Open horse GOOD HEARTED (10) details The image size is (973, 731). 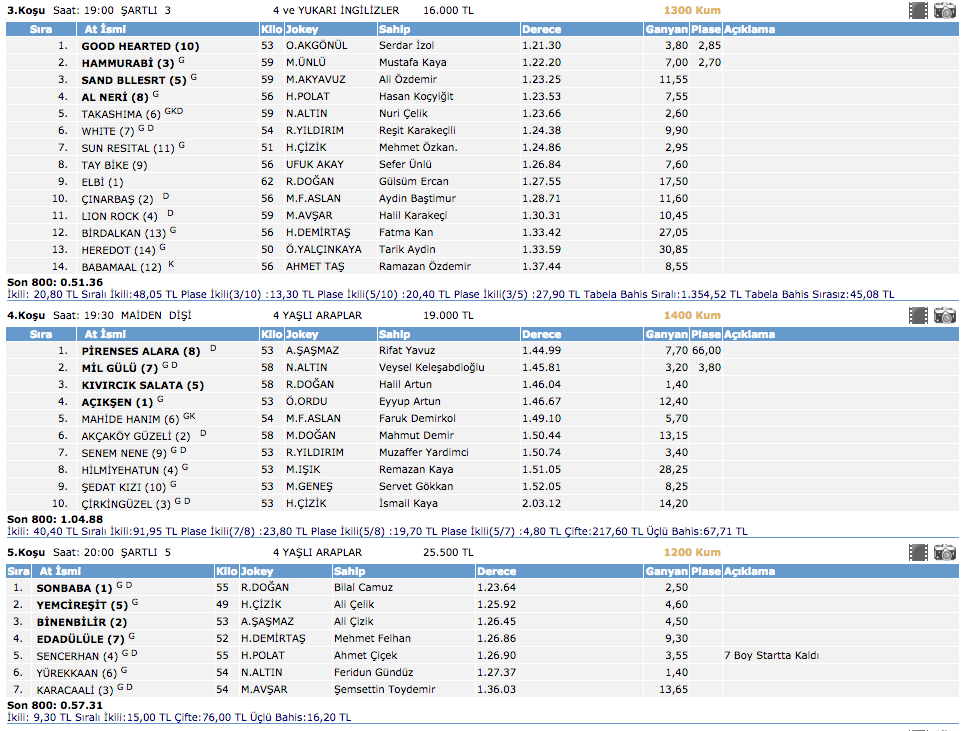140,46
